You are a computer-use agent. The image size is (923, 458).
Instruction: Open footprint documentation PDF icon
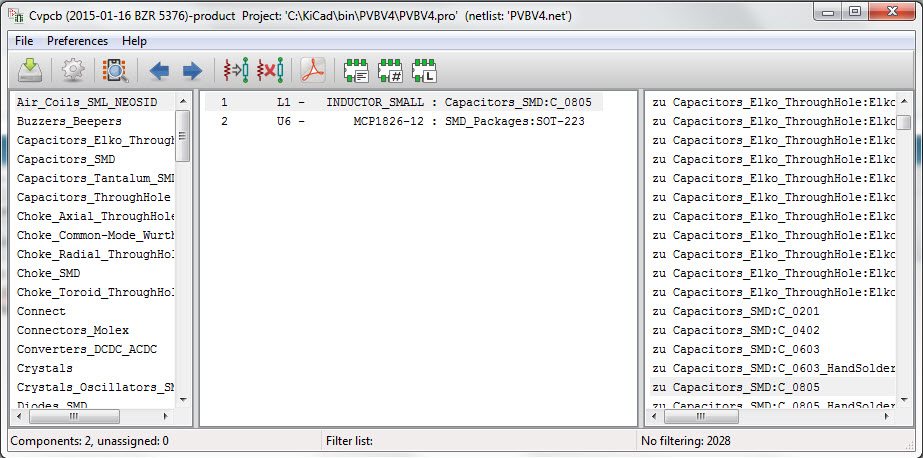(314, 71)
